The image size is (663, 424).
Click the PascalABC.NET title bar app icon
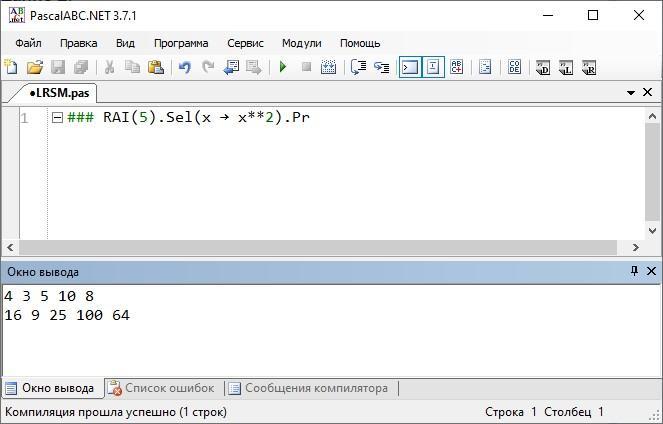[x=17, y=15]
